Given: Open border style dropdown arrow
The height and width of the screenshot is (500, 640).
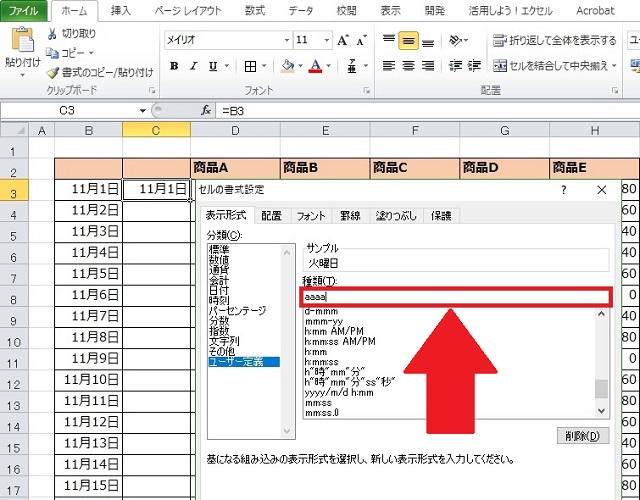Looking at the screenshot, I should (264, 66).
